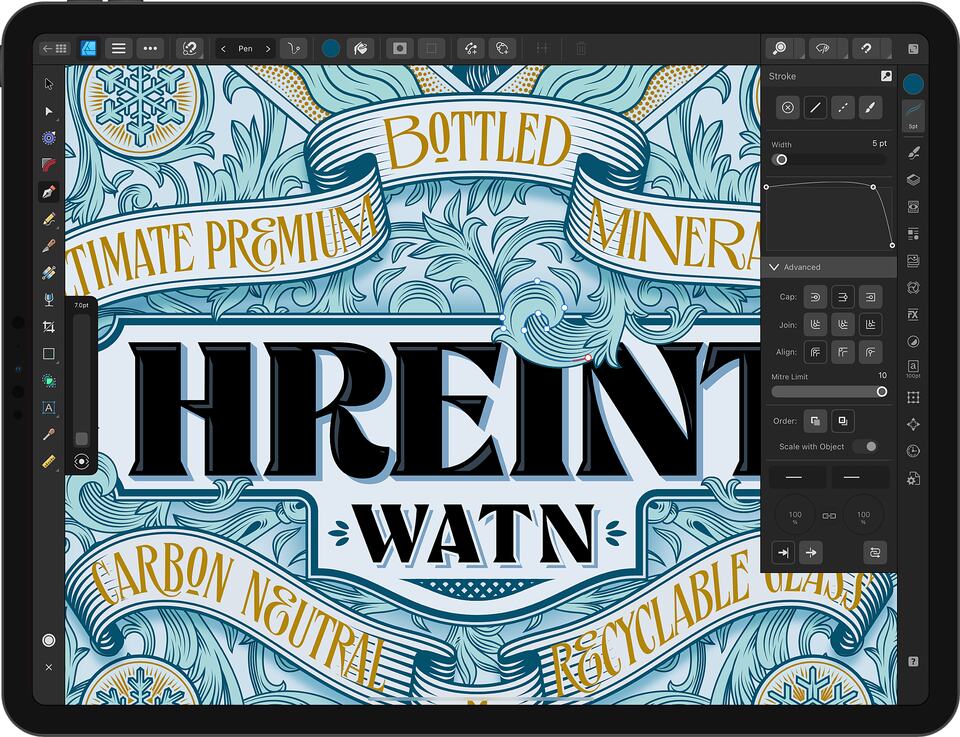
Task: Collapse the Advanced stroke section
Action: 776,267
